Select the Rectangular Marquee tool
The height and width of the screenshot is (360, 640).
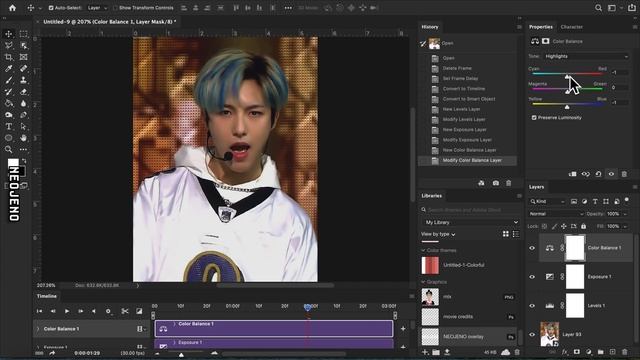(x=23, y=34)
